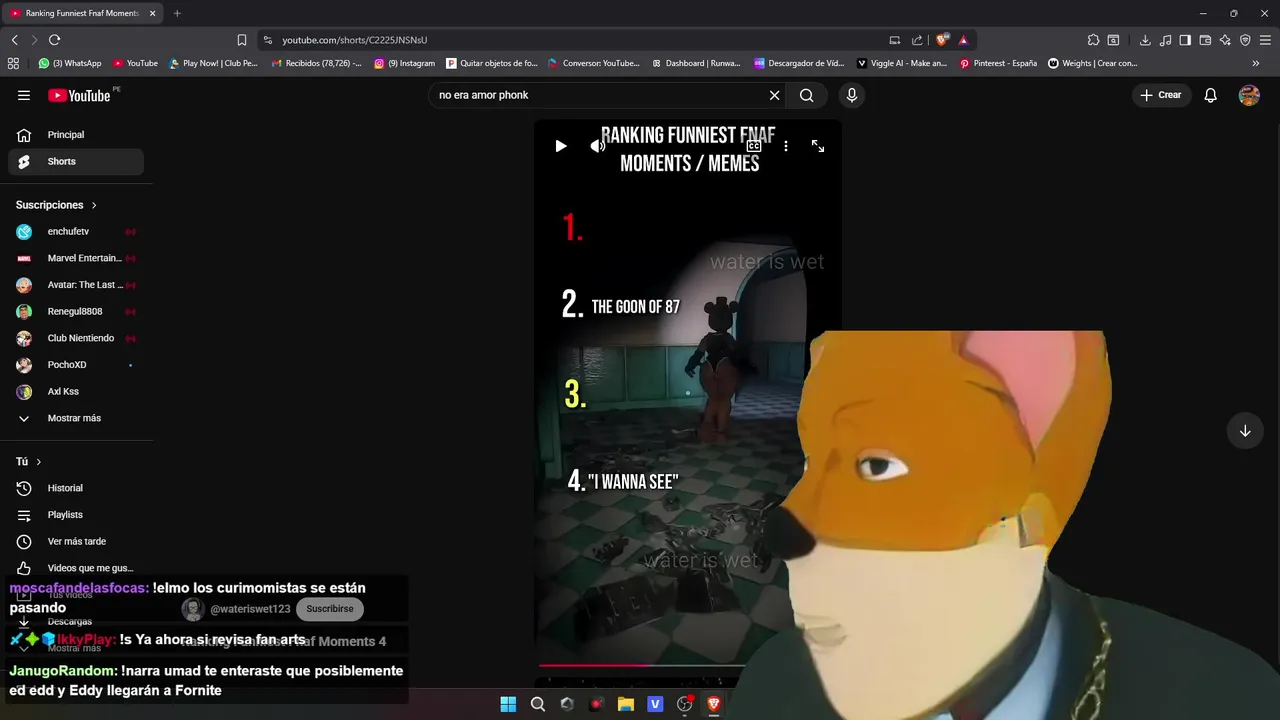Image resolution: width=1280 pixels, height=720 pixels.
Task: Bookmark this page
Action: click(x=241, y=40)
